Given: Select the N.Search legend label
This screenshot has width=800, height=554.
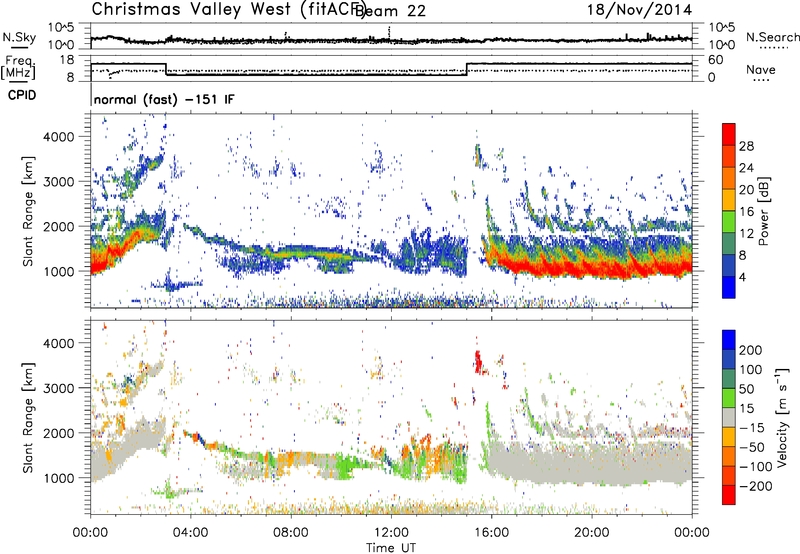Looking at the screenshot, I should point(772,37).
